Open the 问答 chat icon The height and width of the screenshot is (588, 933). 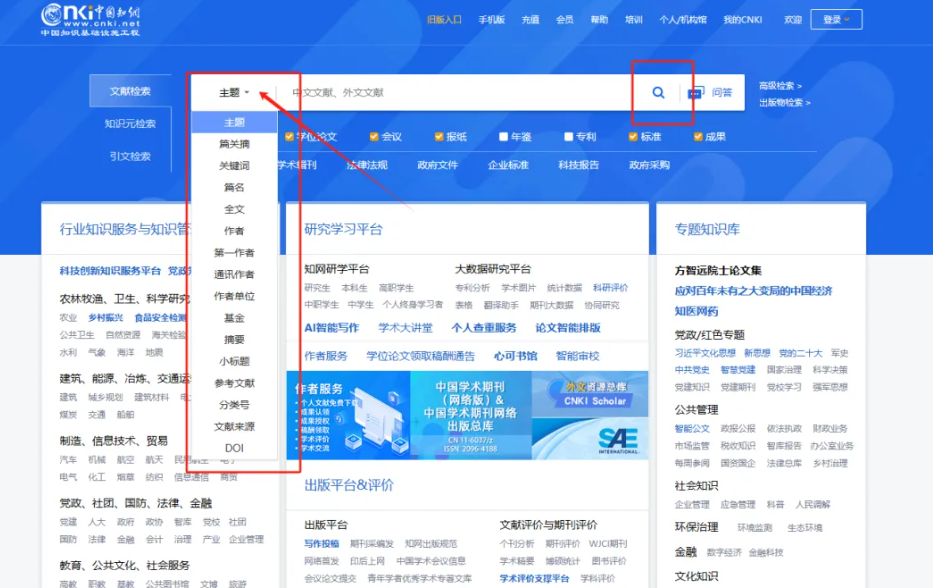coord(696,92)
